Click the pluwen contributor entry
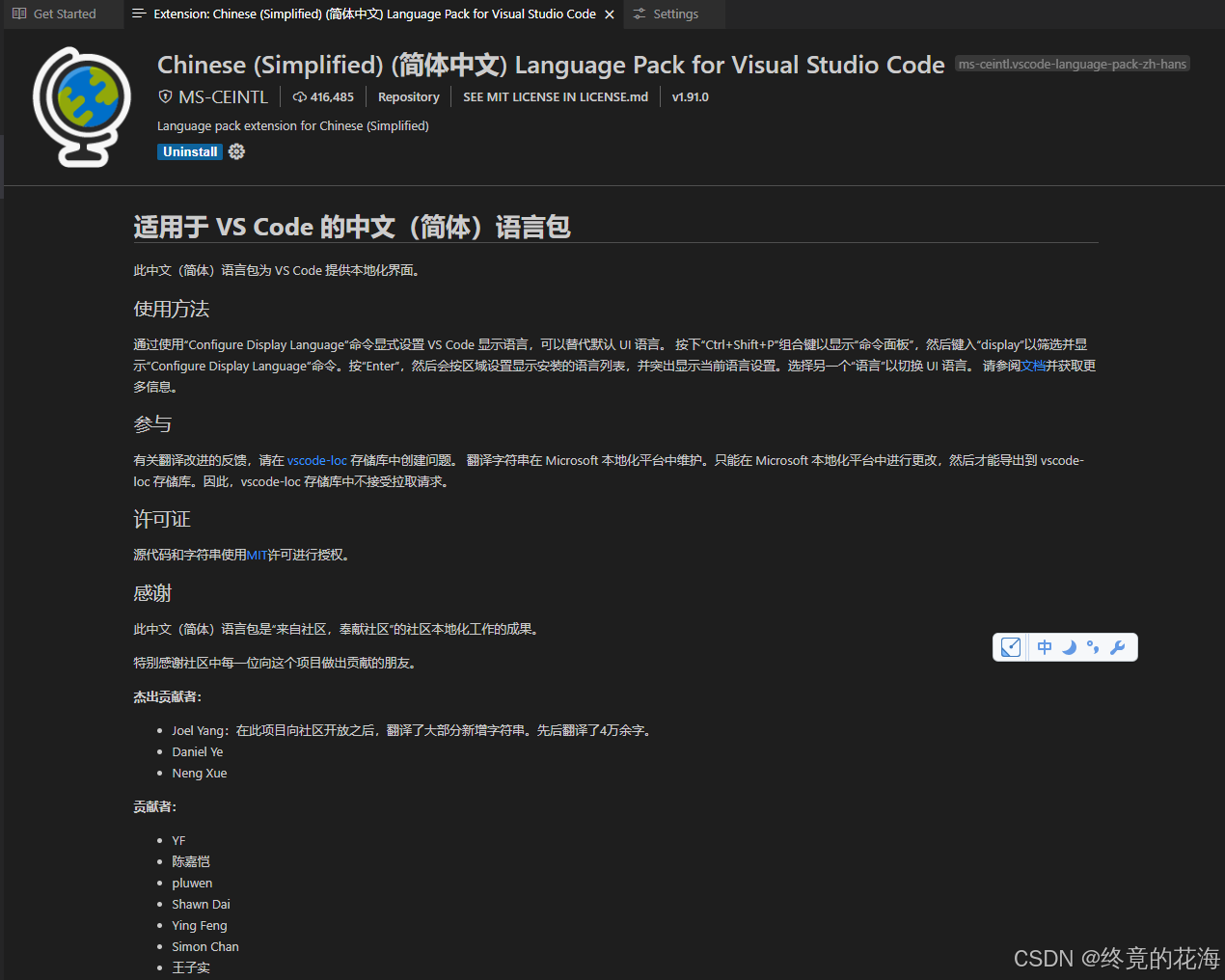This screenshot has width=1225, height=980. click(x=192, y=883)
